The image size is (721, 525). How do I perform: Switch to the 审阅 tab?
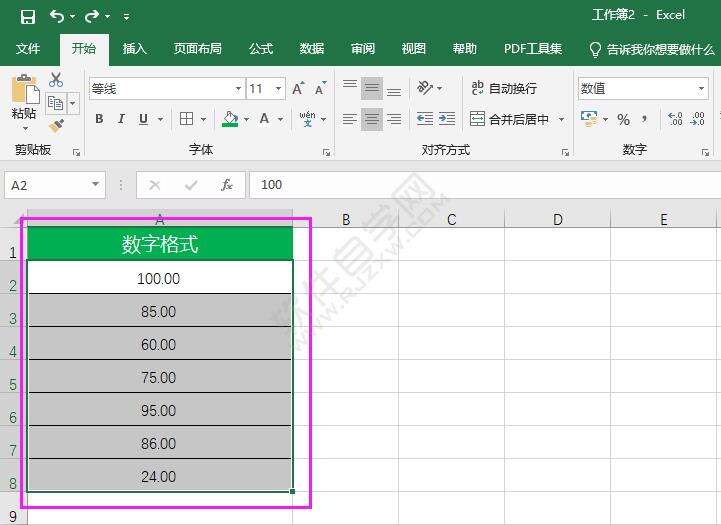click(363, 49)
